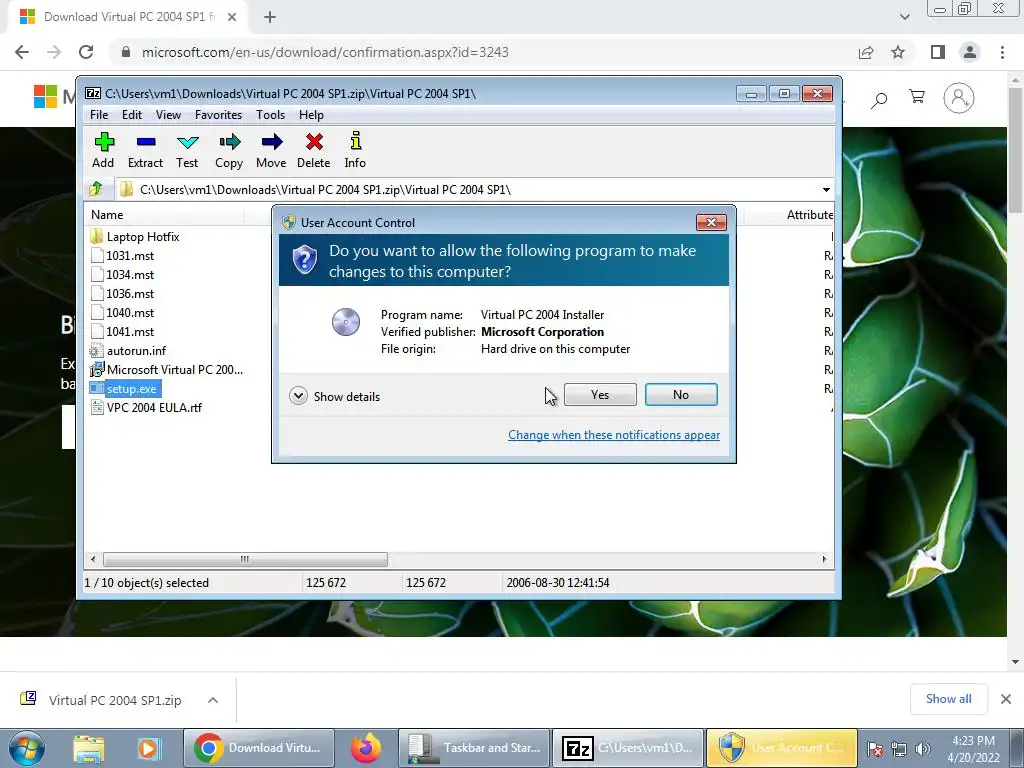Click Show all downloads

[948, 699]
